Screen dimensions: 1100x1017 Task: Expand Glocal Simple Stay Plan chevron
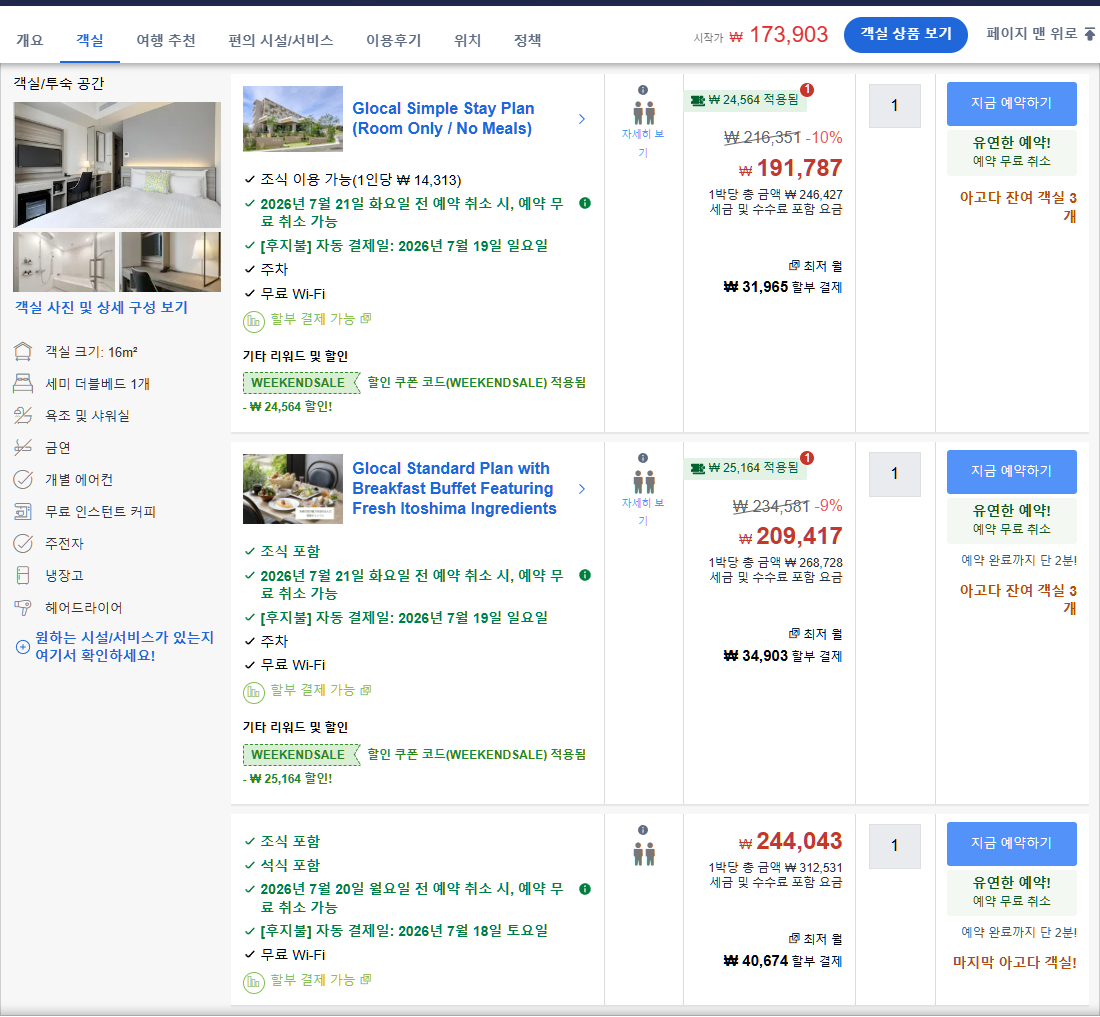pos(582,119)
